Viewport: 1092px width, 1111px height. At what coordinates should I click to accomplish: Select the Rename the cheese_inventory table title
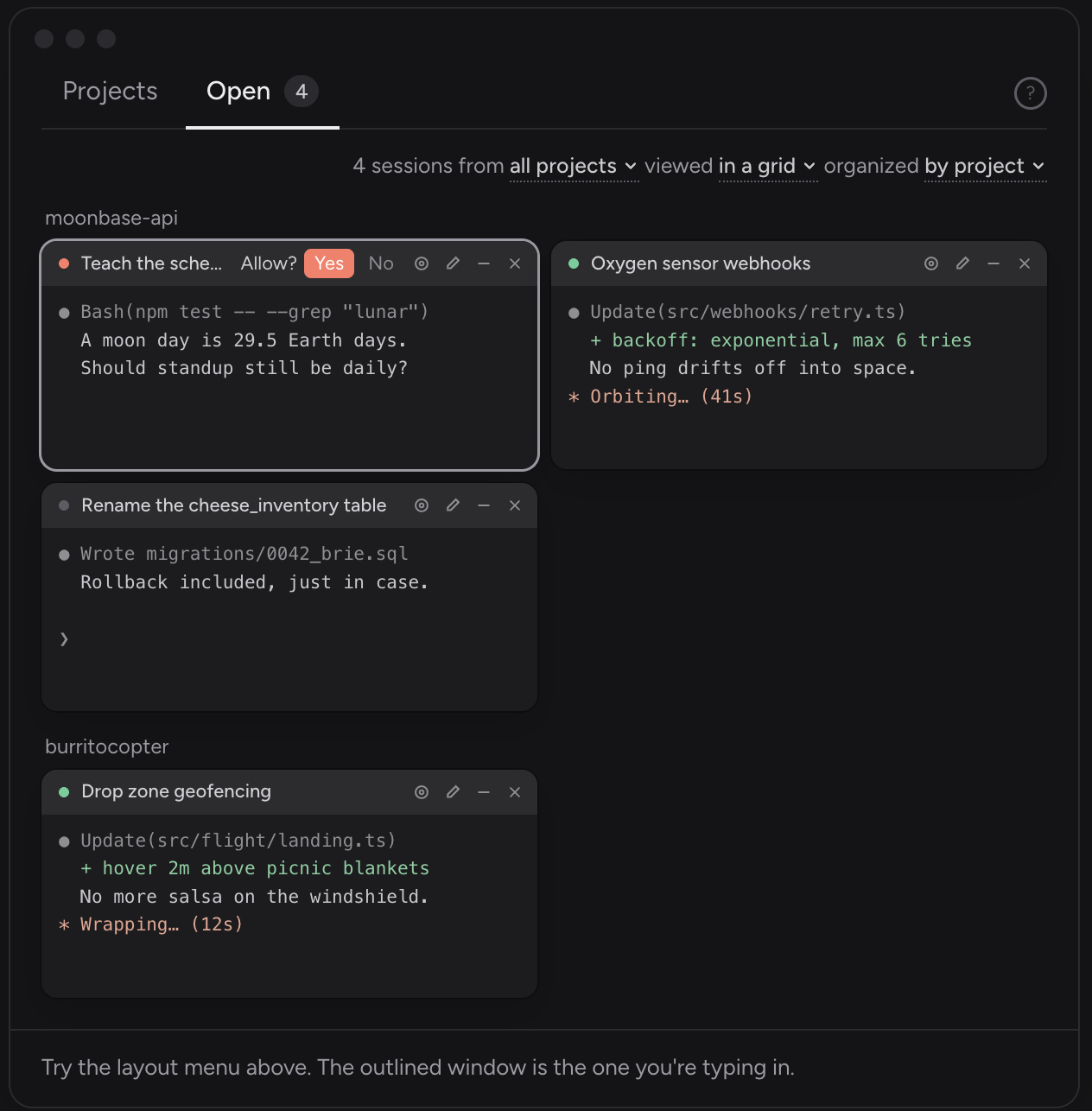coord(234,505)
